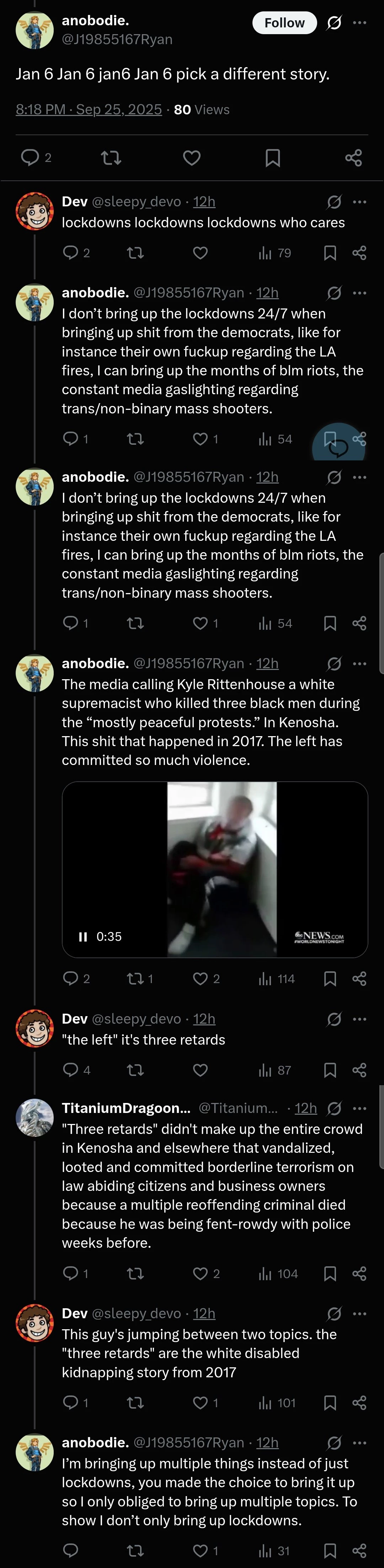Open the Grok icon beside Follow
Screen dimensions: 384x1568
334,22
